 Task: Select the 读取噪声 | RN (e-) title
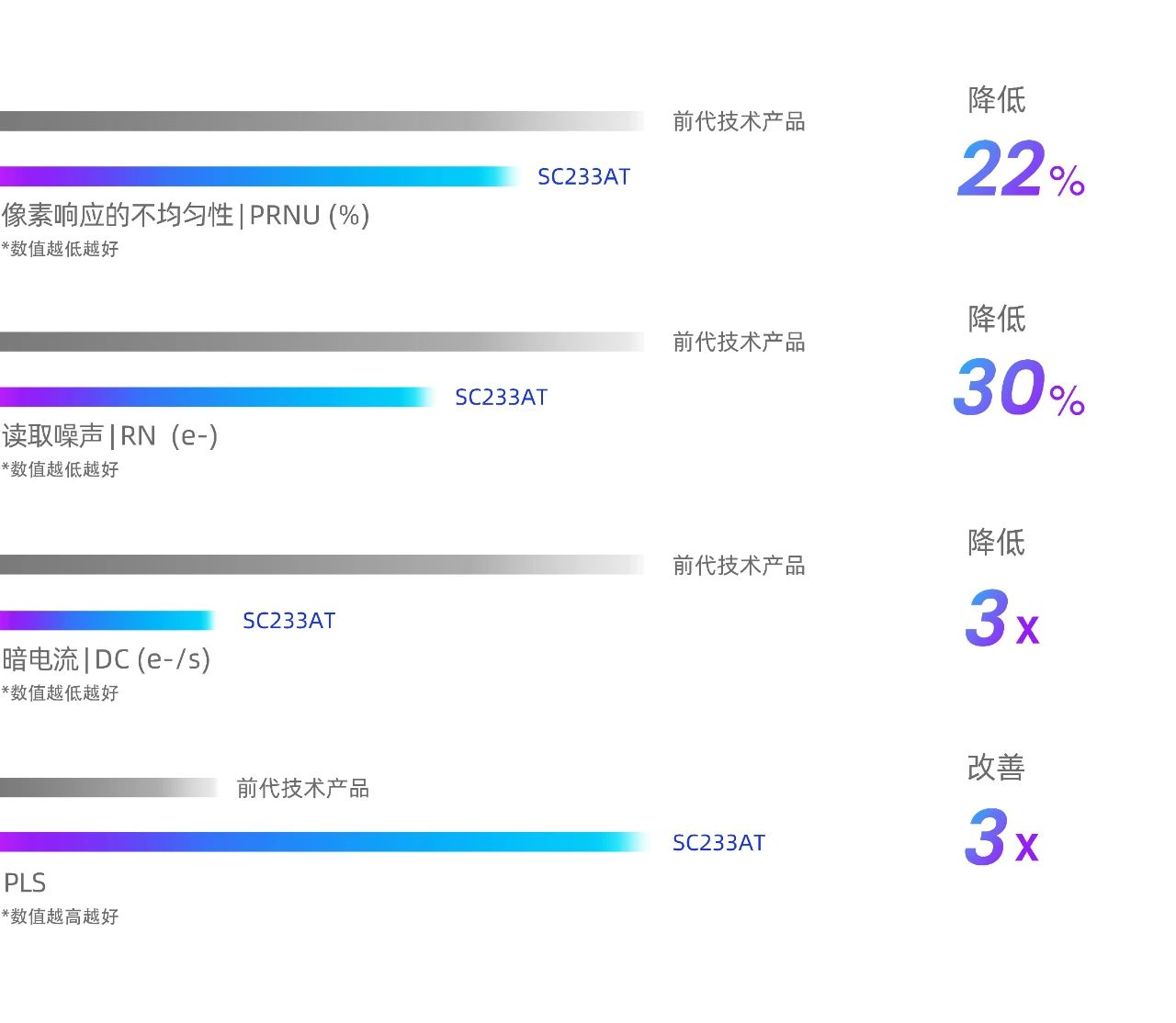[x=110, y=435]
